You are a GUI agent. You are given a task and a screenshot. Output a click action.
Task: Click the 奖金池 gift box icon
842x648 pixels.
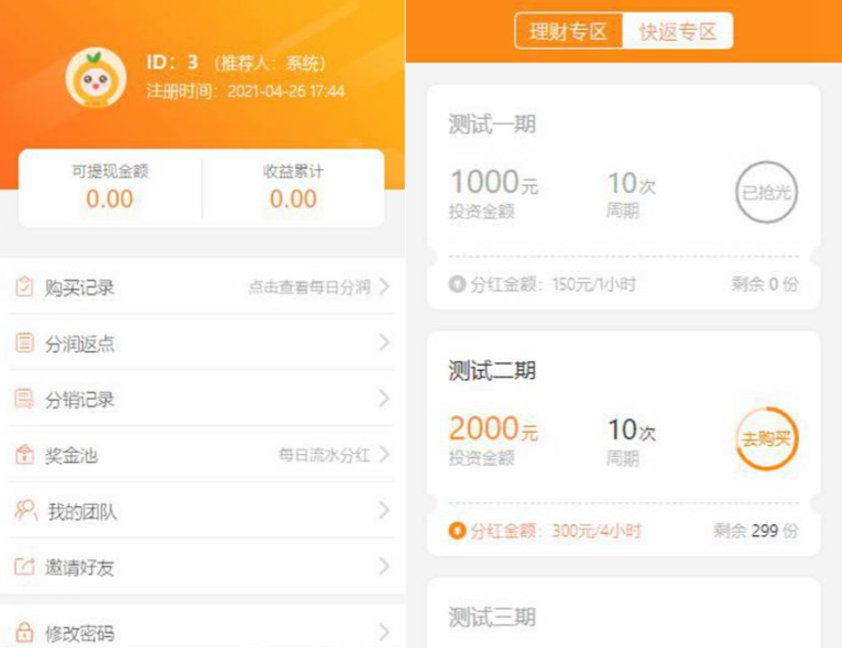coord(24,454)
